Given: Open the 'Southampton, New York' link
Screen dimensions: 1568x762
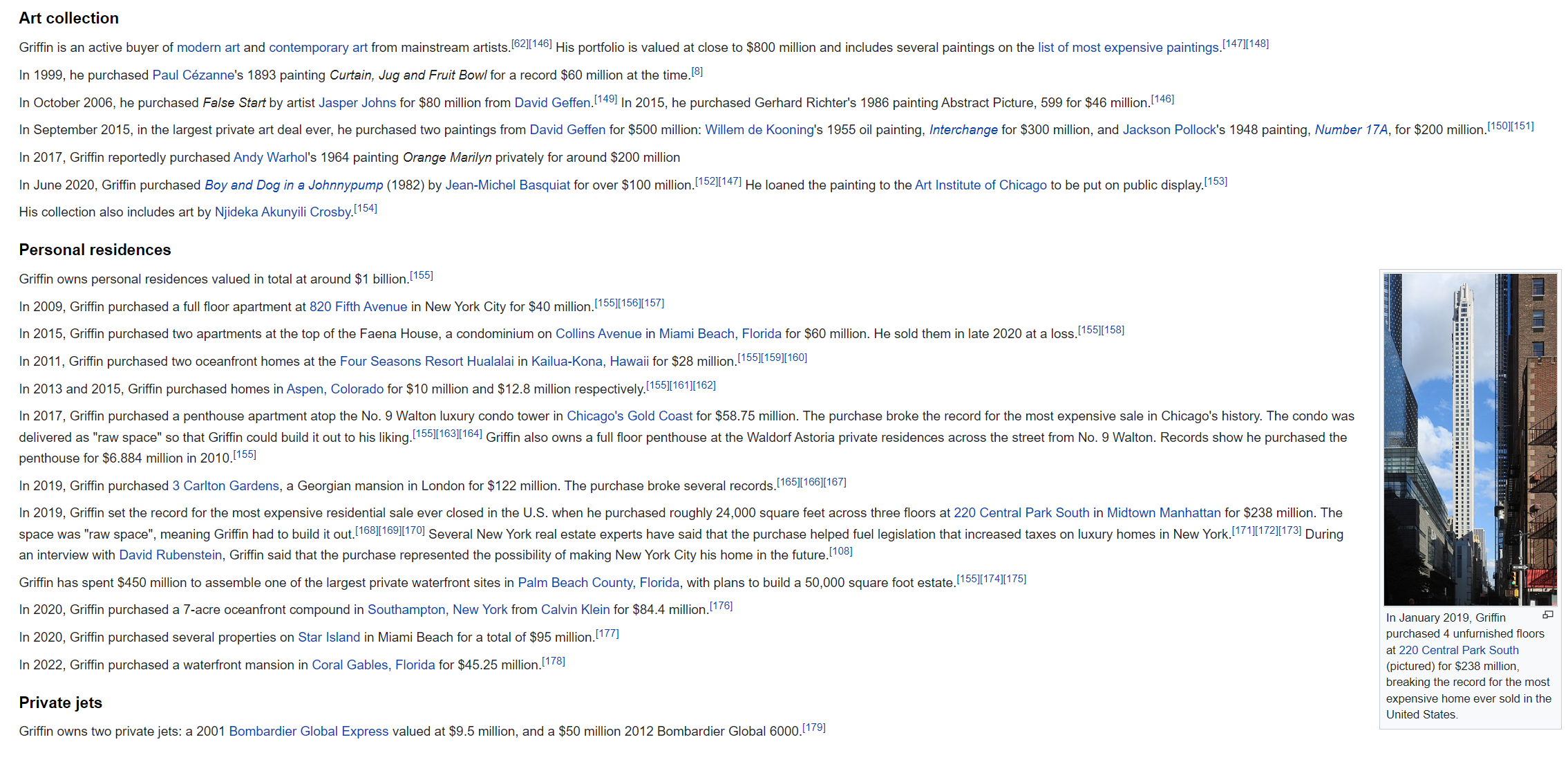Looking at the screenshot, I should click(437, 610).
